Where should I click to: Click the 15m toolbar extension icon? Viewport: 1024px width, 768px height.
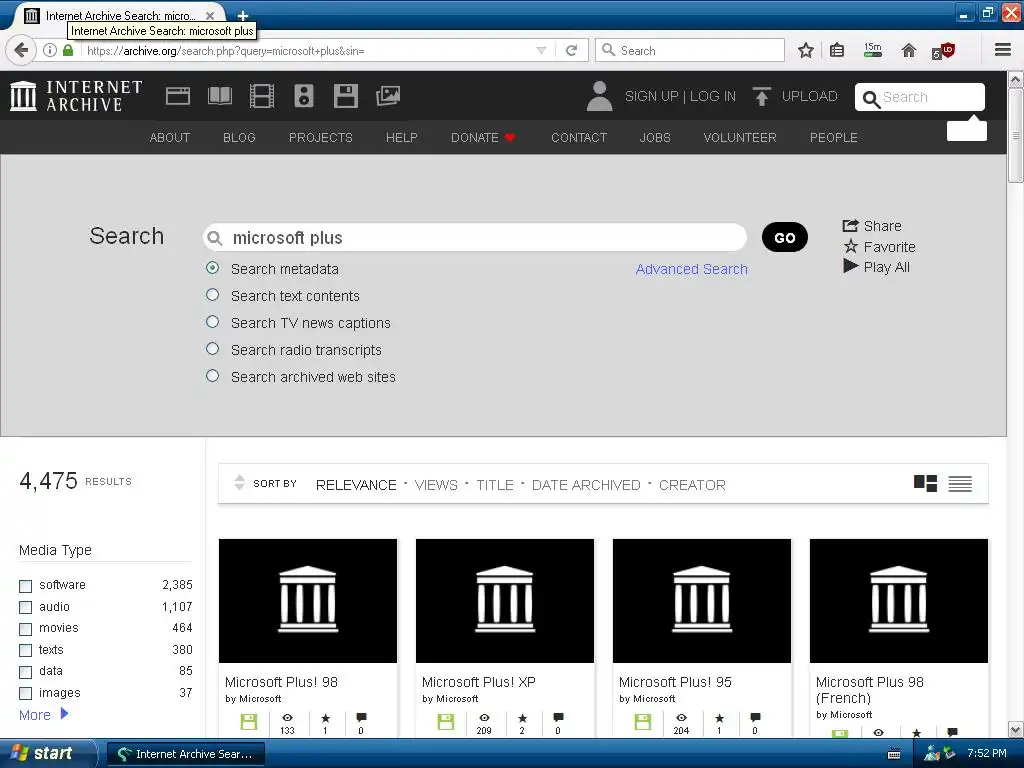(872, 50)
